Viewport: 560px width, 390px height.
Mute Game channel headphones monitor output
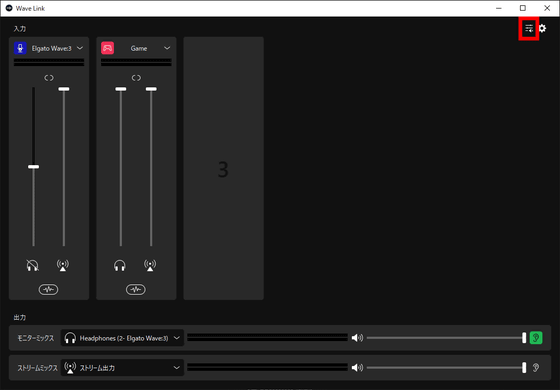120,265
